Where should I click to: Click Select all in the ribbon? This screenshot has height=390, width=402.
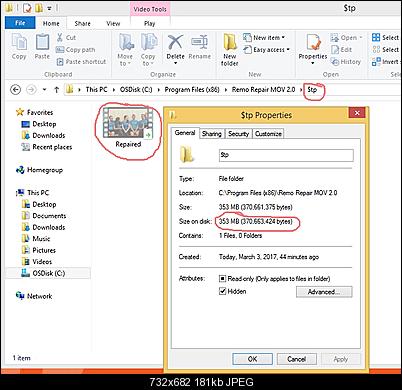pyautogui.click(x=386, y=37)
